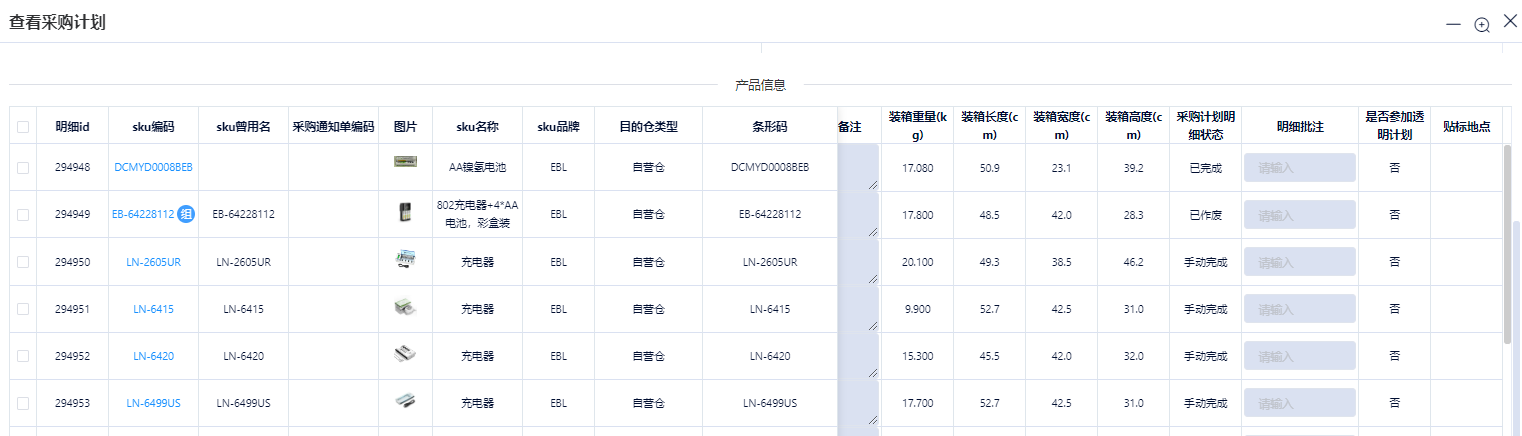Open sku link EB-64228112

pos(143,215)
